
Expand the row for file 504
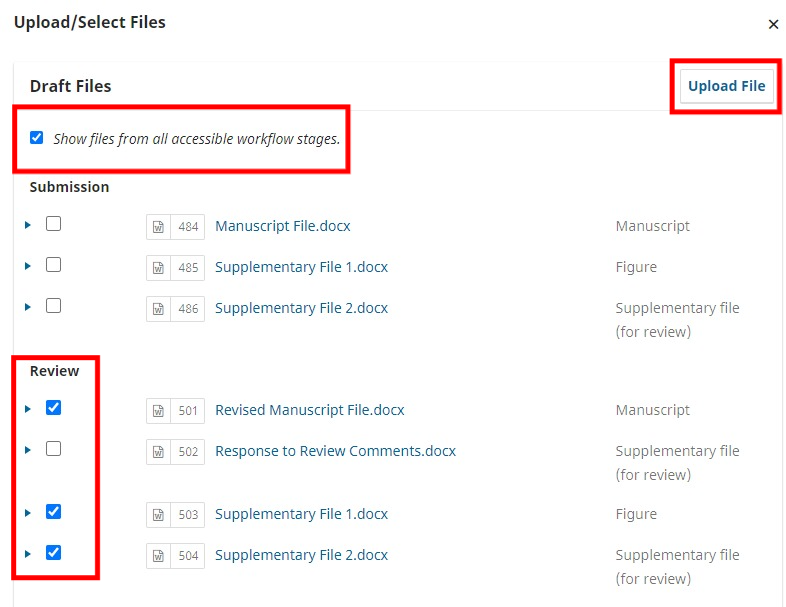click(28, 554)
